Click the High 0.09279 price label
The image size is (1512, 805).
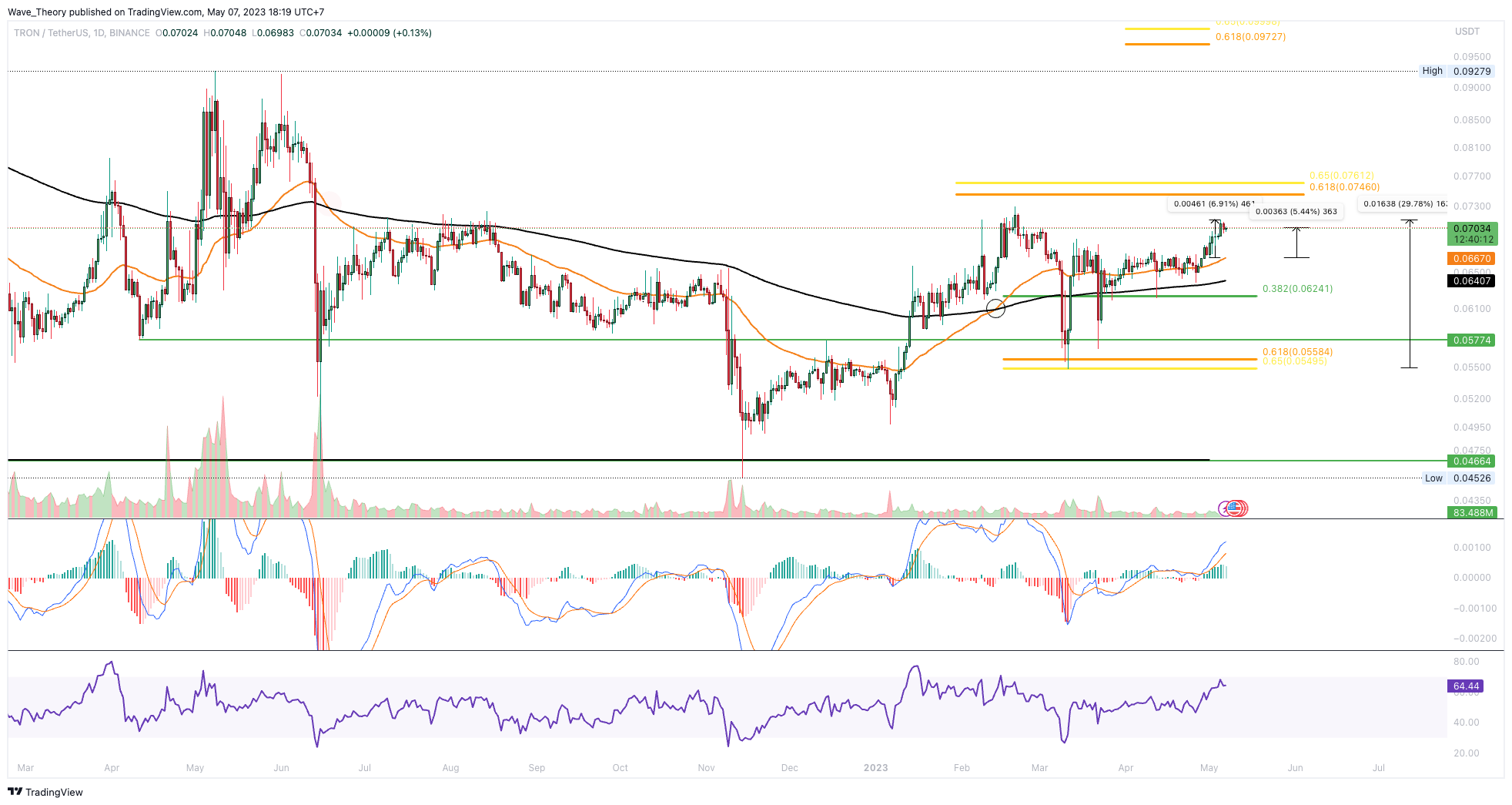1457,71
